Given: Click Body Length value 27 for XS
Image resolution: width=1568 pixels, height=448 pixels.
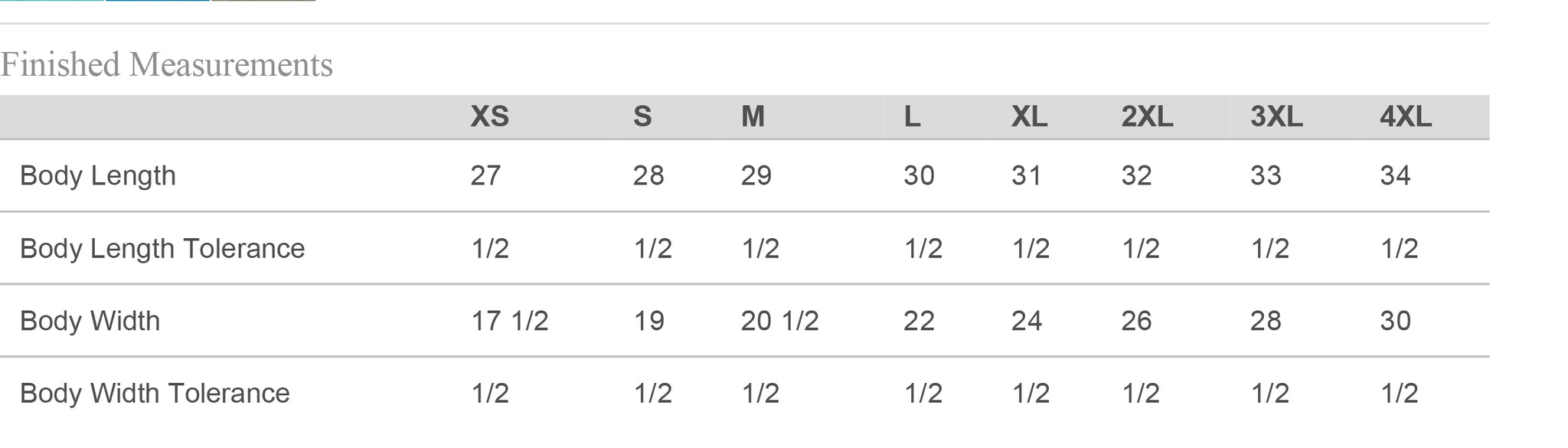Looking at the screenshot, I should (x=485, y=175).
